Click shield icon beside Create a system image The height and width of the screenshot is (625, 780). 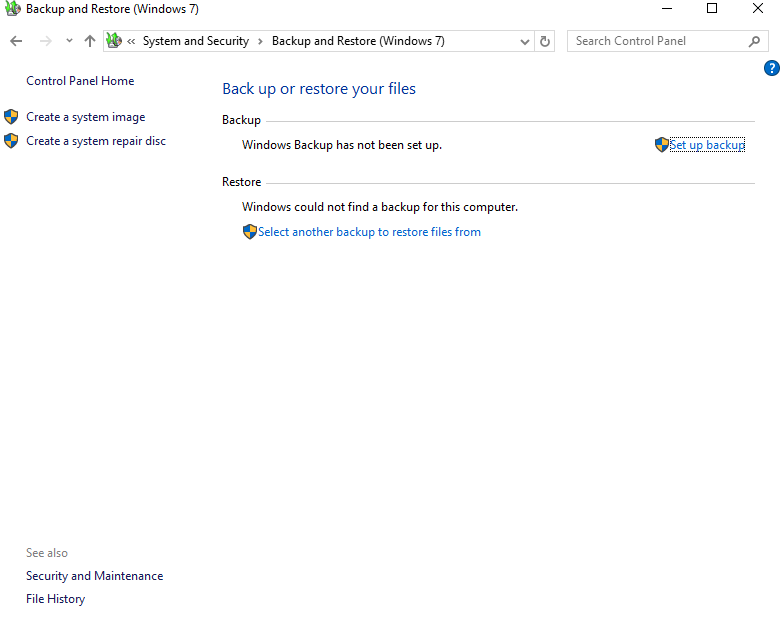point(11,116)
